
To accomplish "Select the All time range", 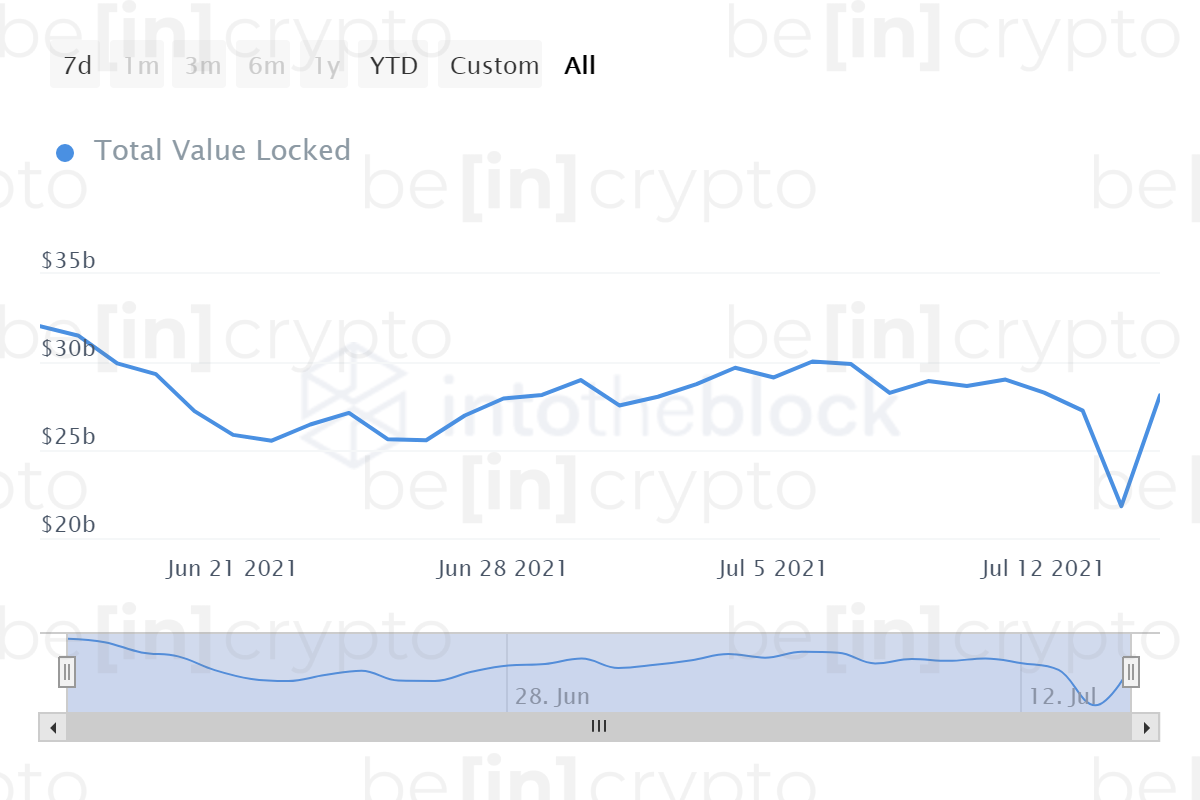I will (x=580, y=66).
